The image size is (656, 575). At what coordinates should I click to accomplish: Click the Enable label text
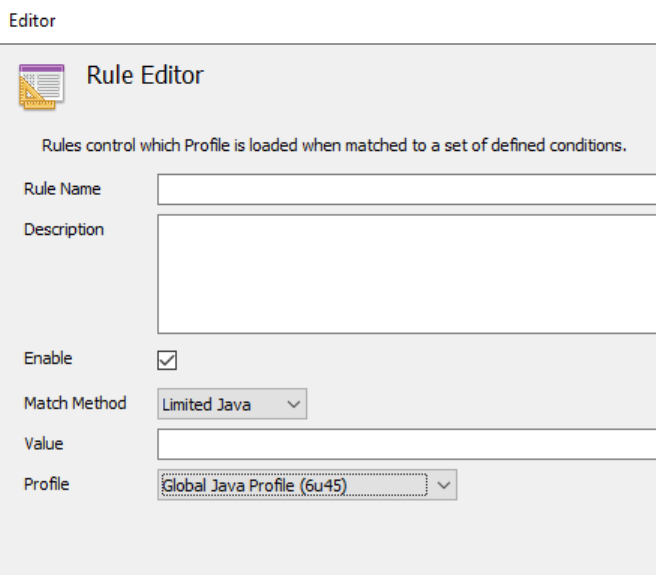(x=48, y=358)
